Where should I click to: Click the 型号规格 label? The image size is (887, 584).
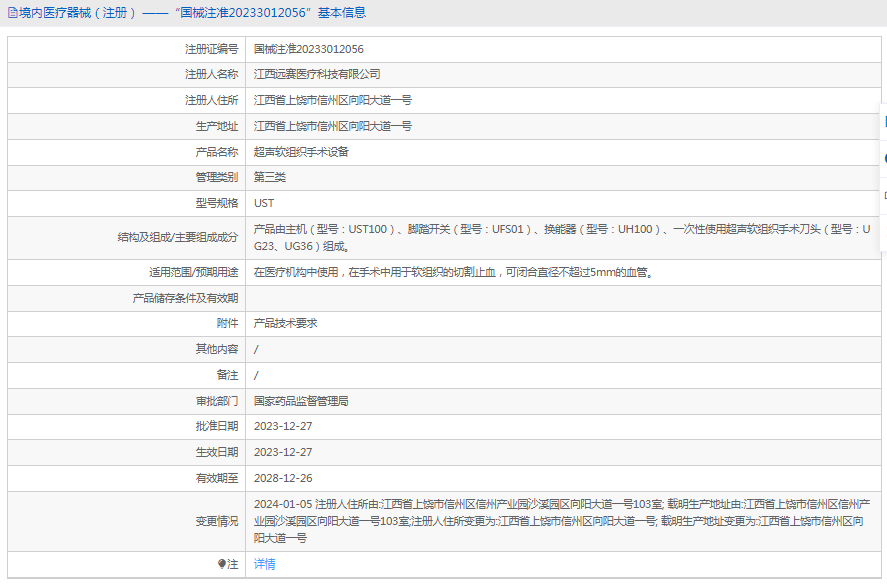(217, 203)
